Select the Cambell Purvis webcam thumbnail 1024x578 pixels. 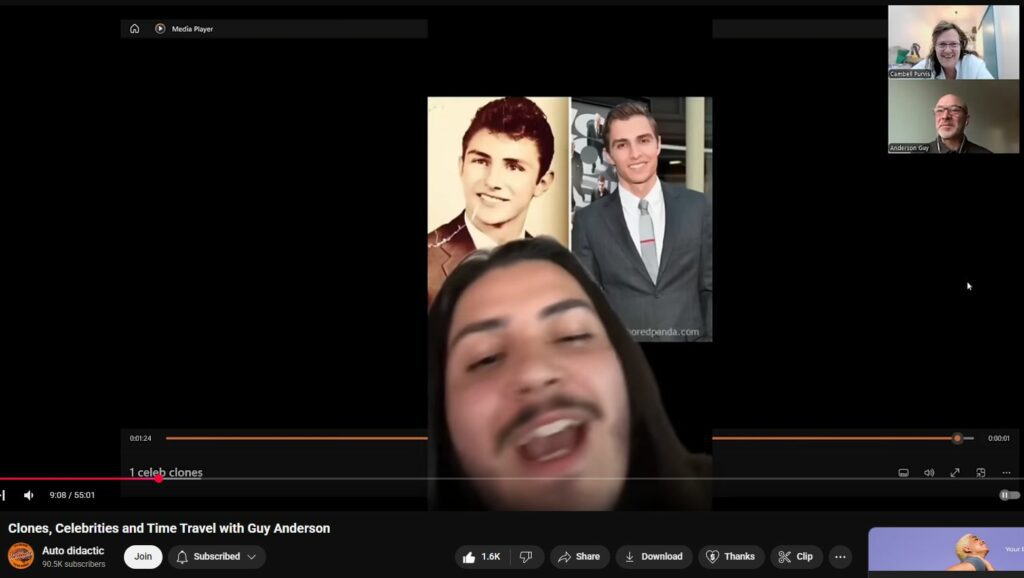click(953, 42)
